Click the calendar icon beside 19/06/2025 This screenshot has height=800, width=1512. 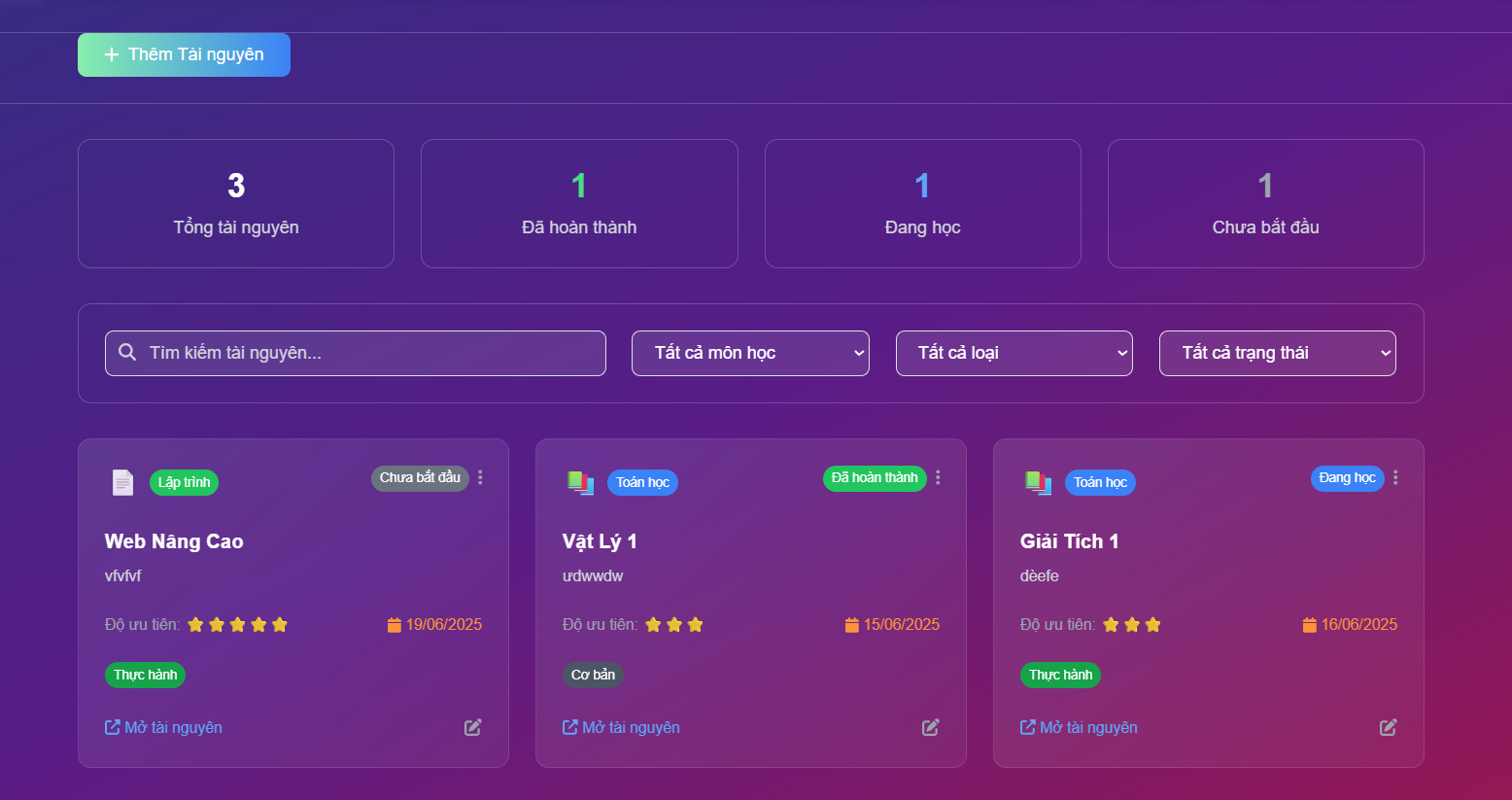395,625
